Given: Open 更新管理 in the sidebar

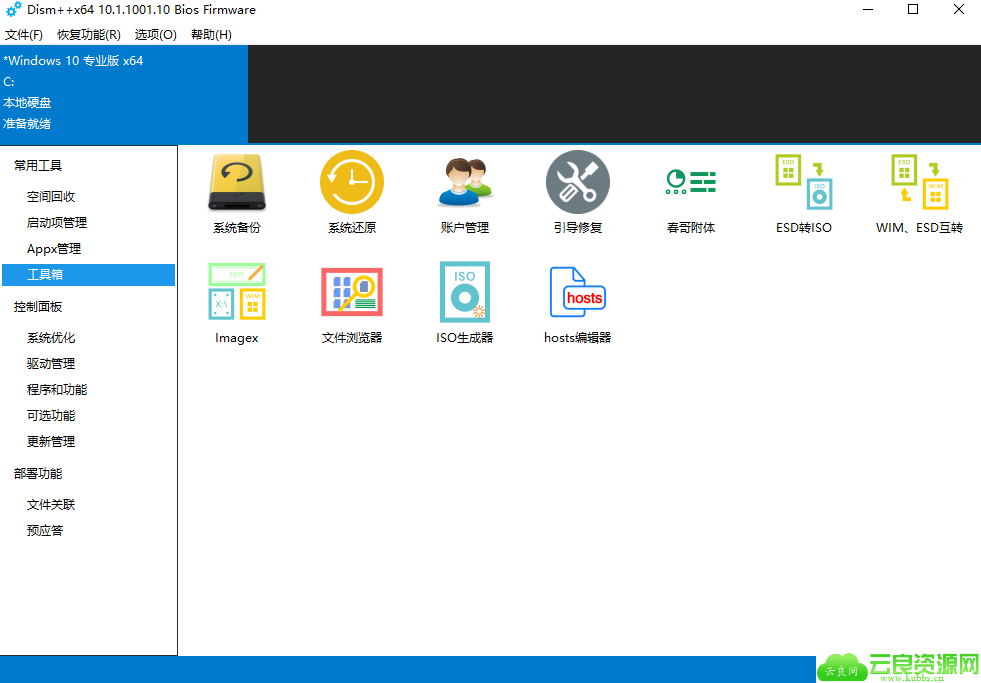Looking at the screenshot, I should pyautogui.click(x=51, y=442).
